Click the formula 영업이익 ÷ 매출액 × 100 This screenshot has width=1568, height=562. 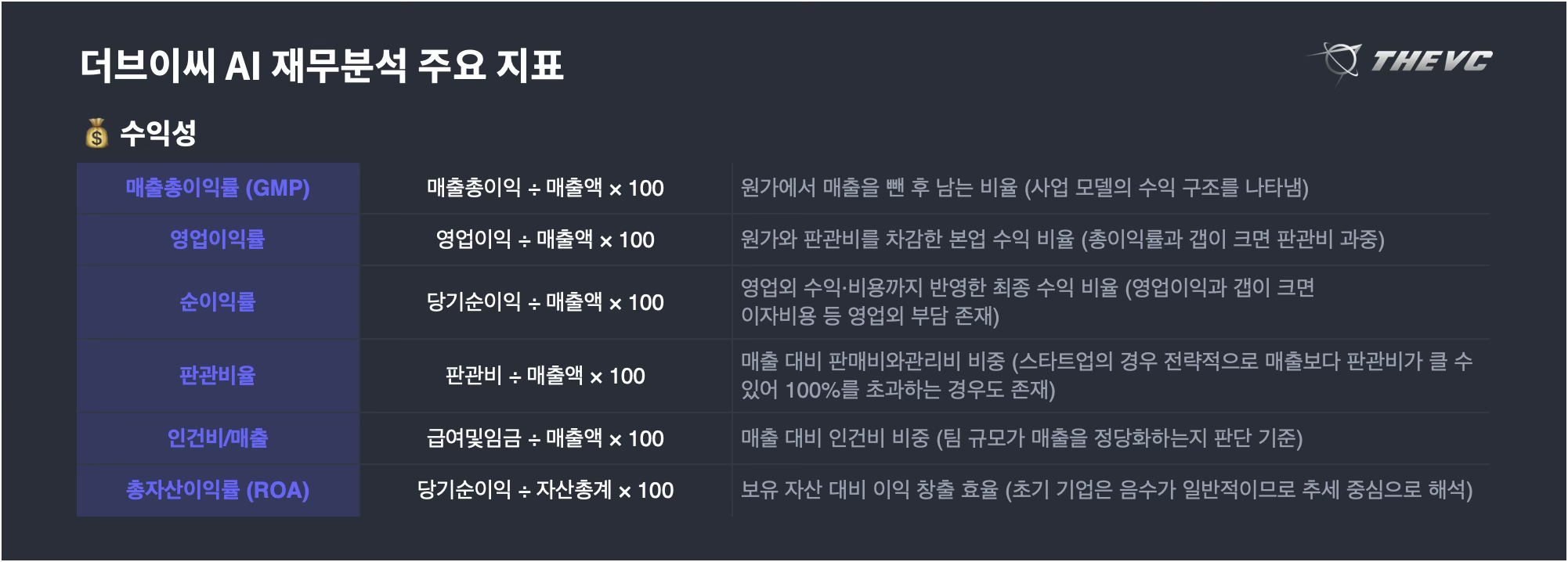545,240
